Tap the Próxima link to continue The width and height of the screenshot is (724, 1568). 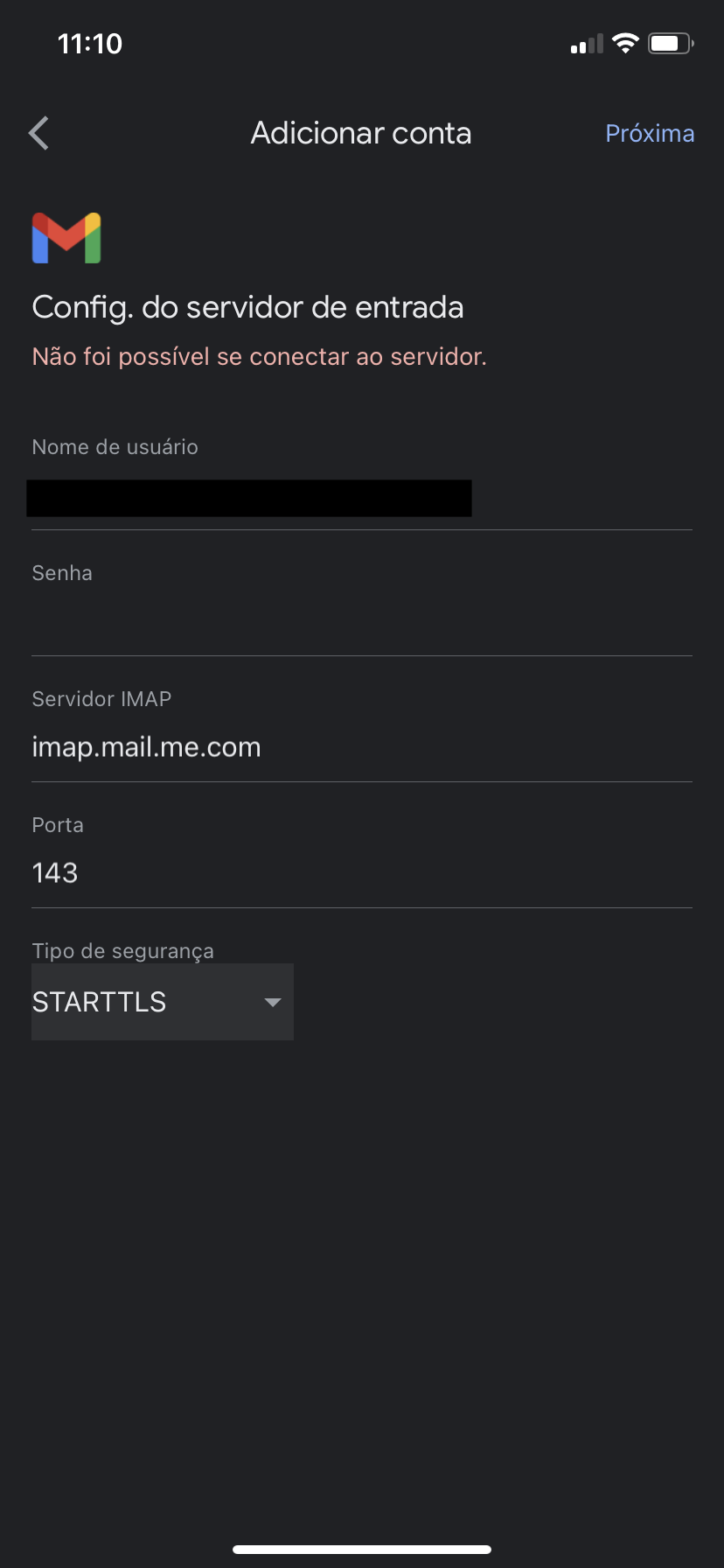tap(650, 133)
